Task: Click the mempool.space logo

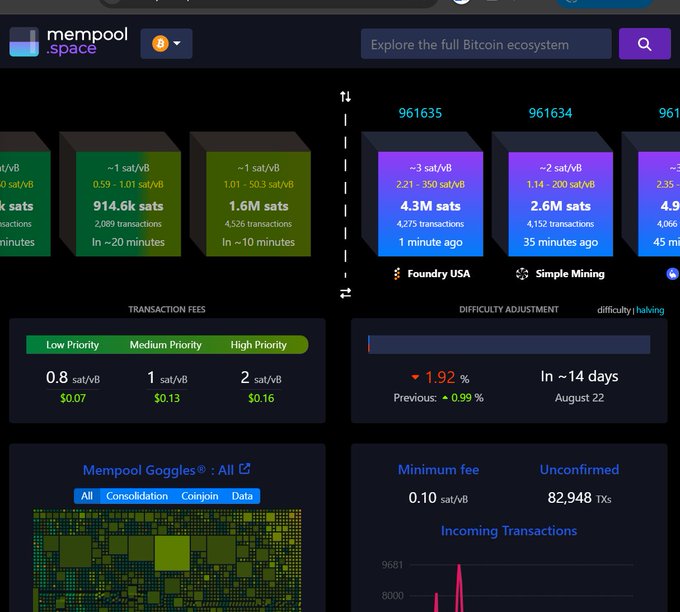Action: point(69,42)
